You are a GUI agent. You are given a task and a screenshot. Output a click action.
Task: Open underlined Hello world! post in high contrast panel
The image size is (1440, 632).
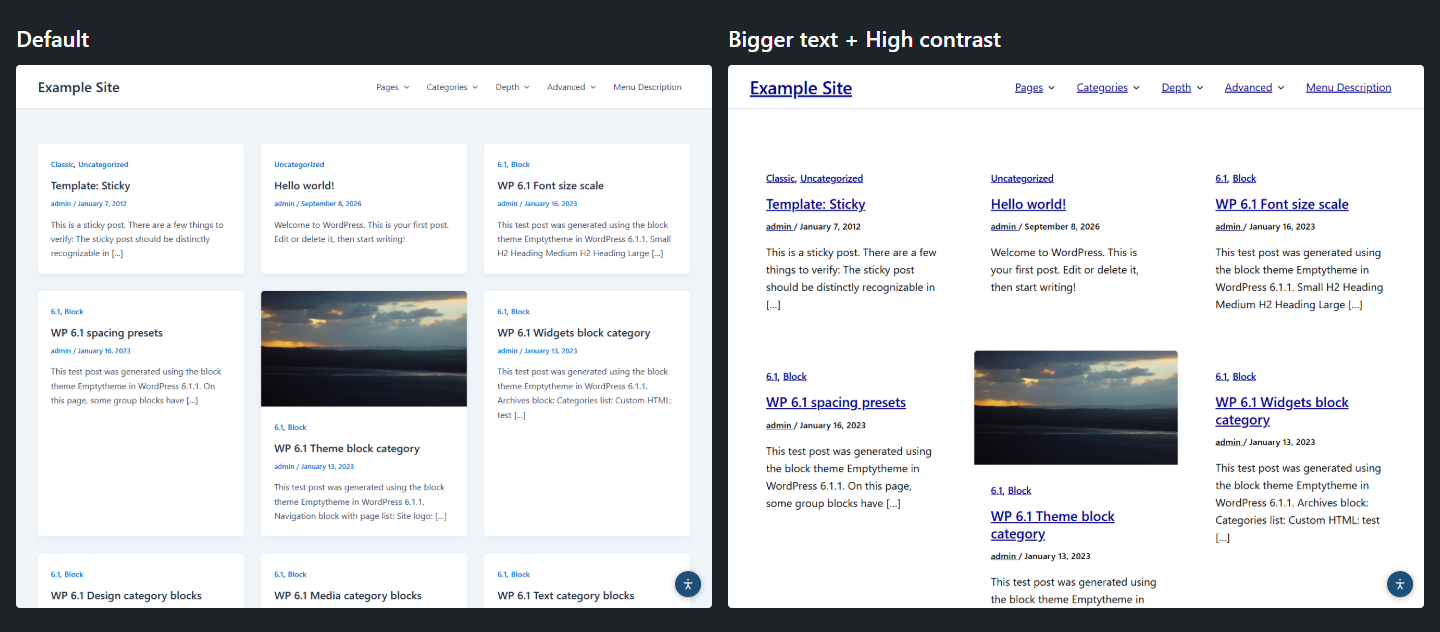click(1028, 204)
